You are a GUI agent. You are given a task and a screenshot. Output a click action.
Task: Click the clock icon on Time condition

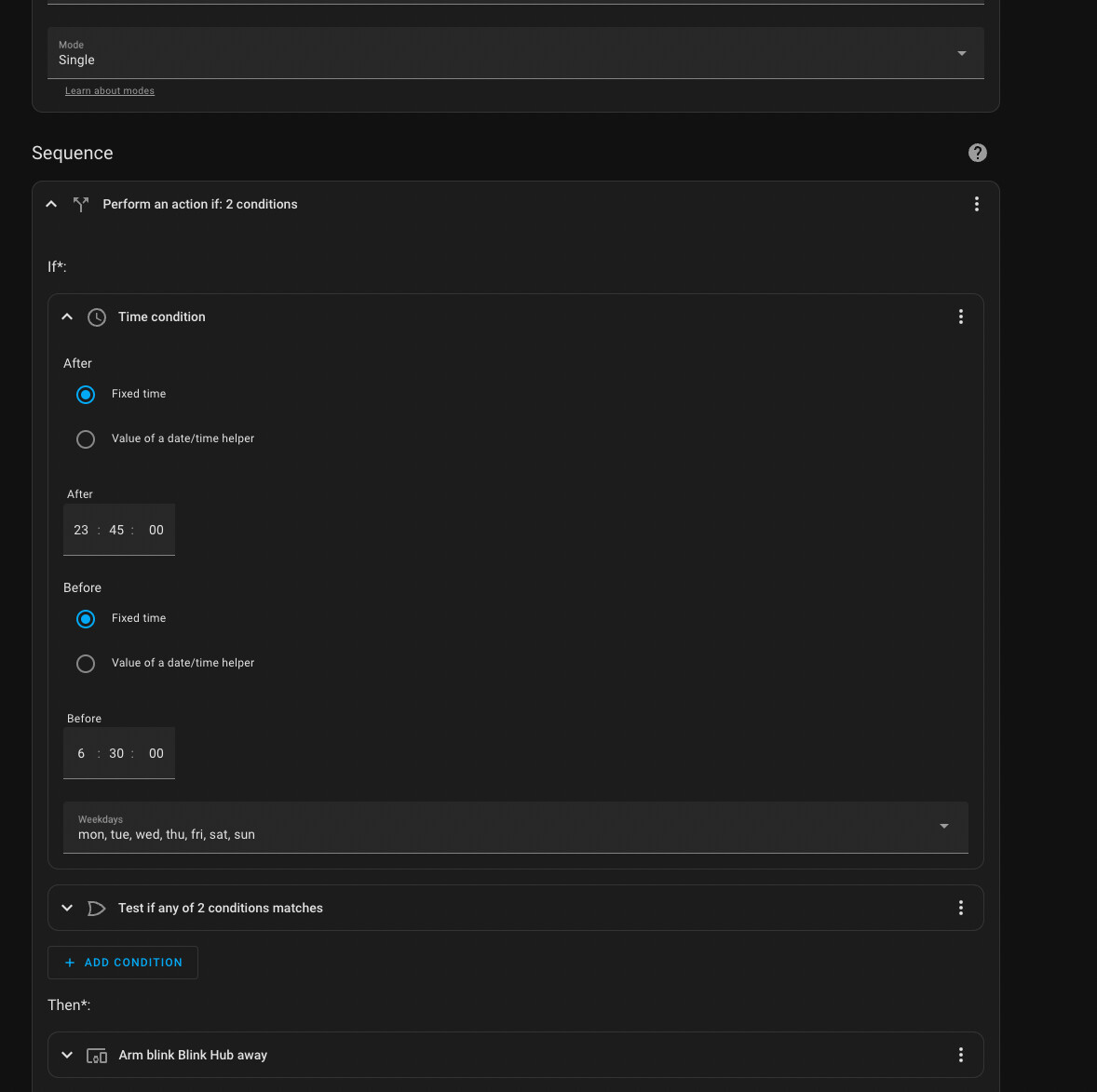pyautogui.click(x=96, y=317)
